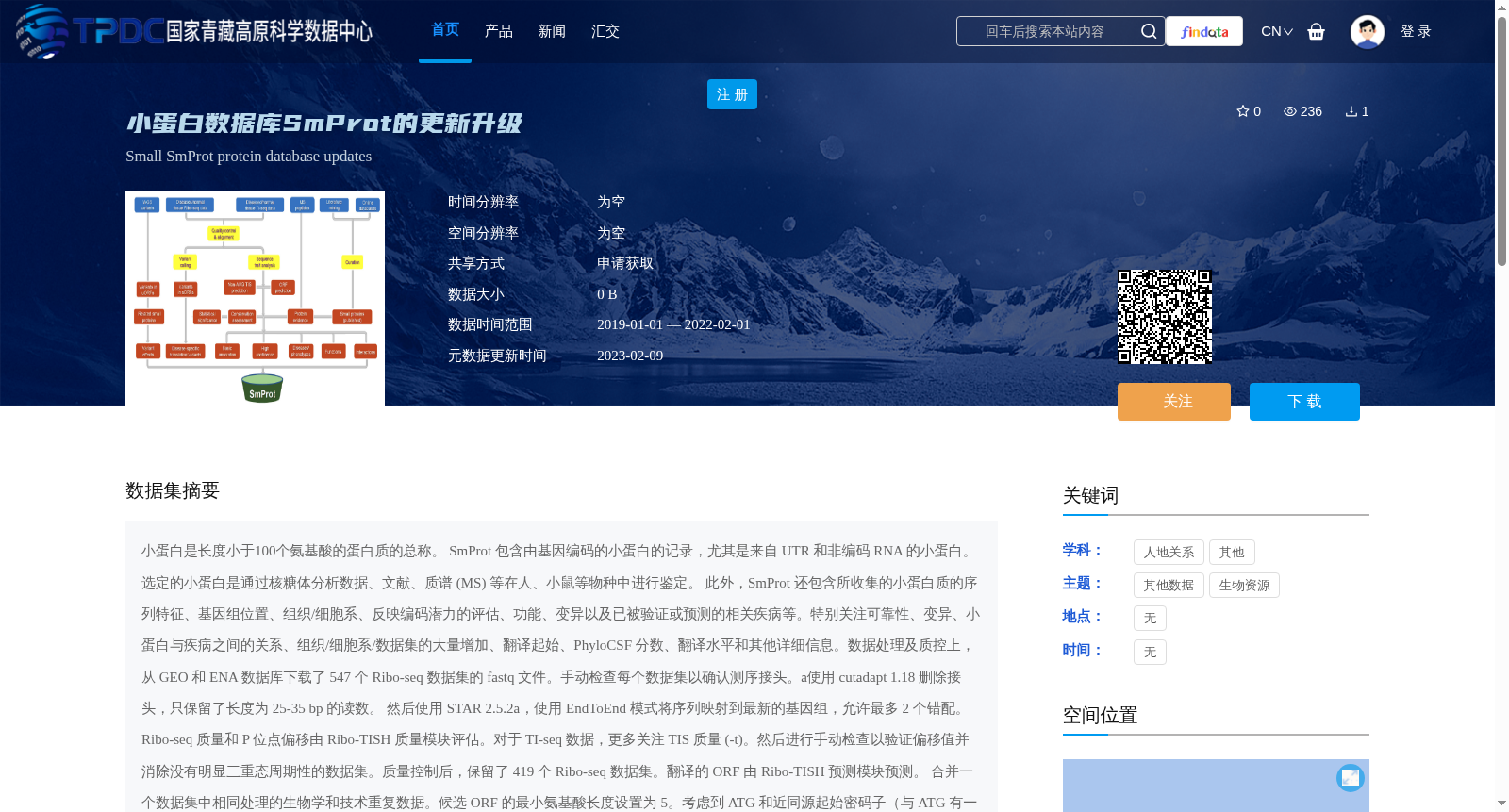Viewport: 1509px width, 812px height.
Task: Click the blue 下载 download button
Action: click(x=1304, y=402)
